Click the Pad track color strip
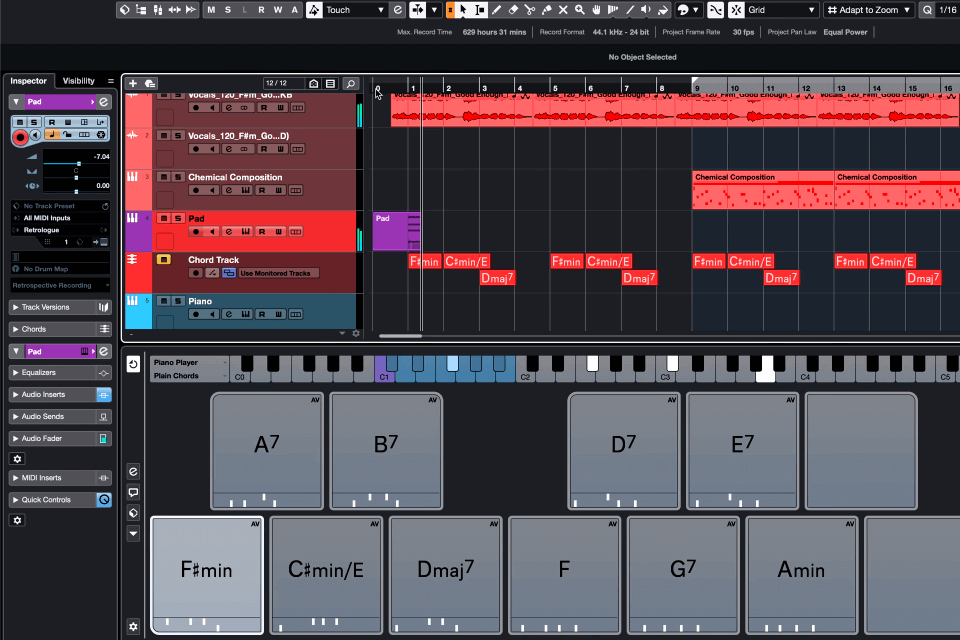Viewport: 960px width, 640px height. coord(138,232)
